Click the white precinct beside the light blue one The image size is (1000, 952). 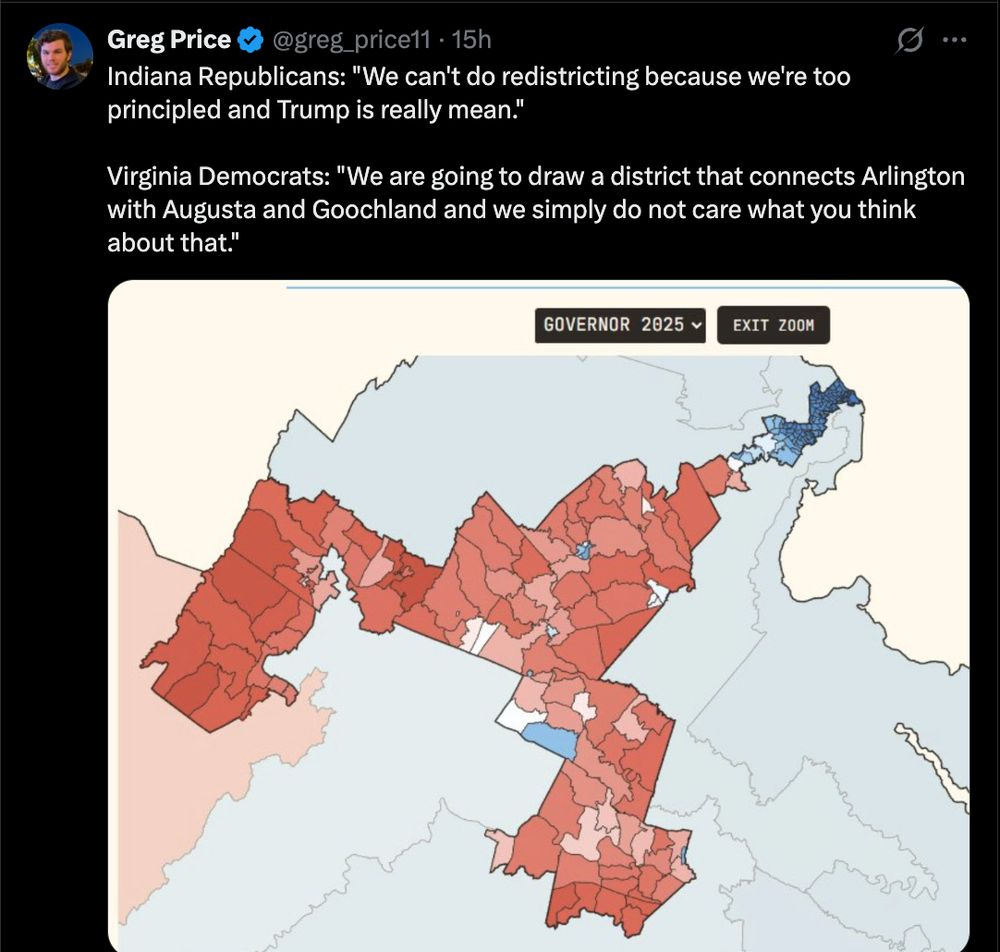pos(517,714)
